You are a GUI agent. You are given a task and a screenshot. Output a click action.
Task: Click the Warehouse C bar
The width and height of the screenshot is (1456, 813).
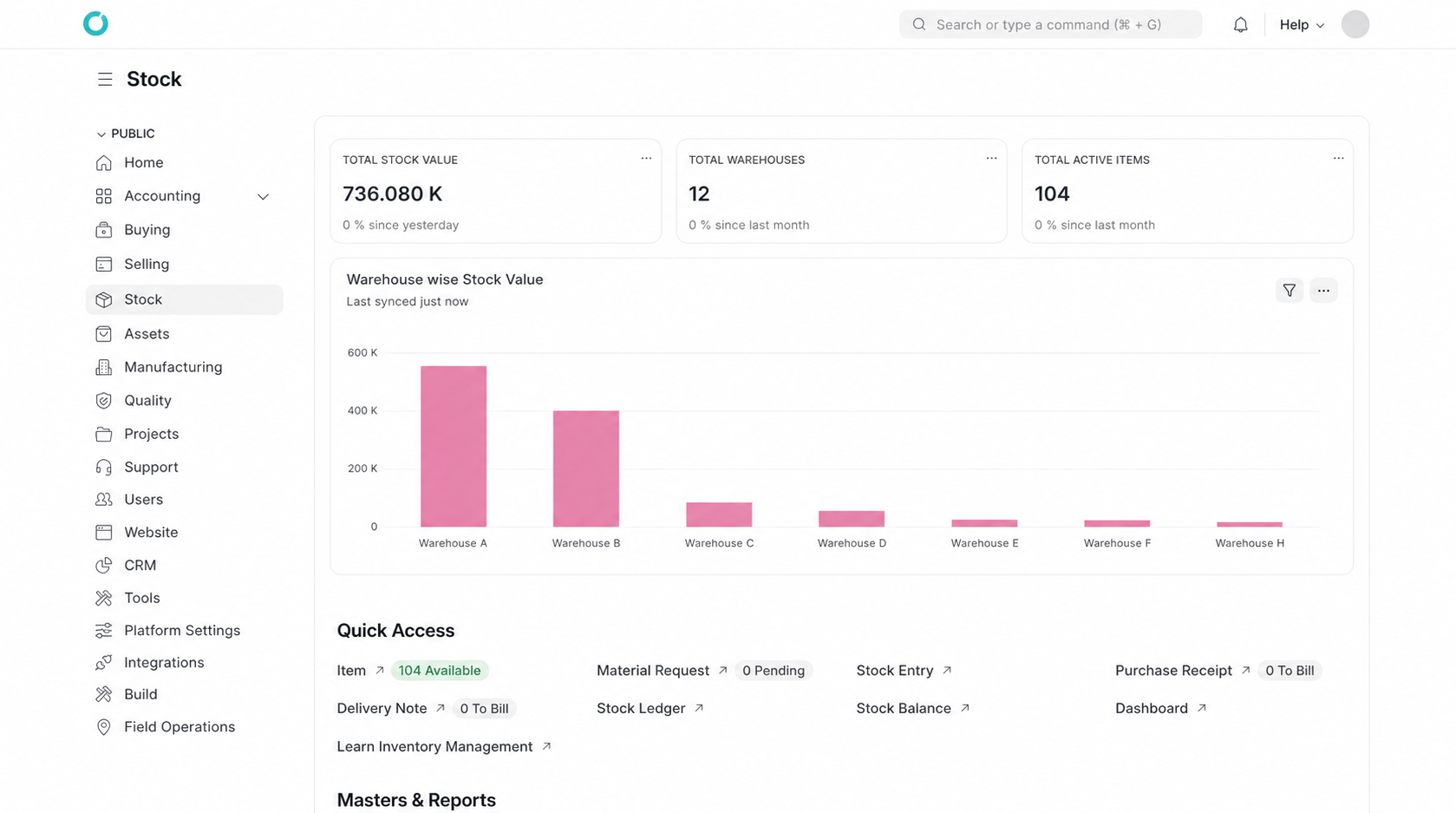click(x=719, y=515)
